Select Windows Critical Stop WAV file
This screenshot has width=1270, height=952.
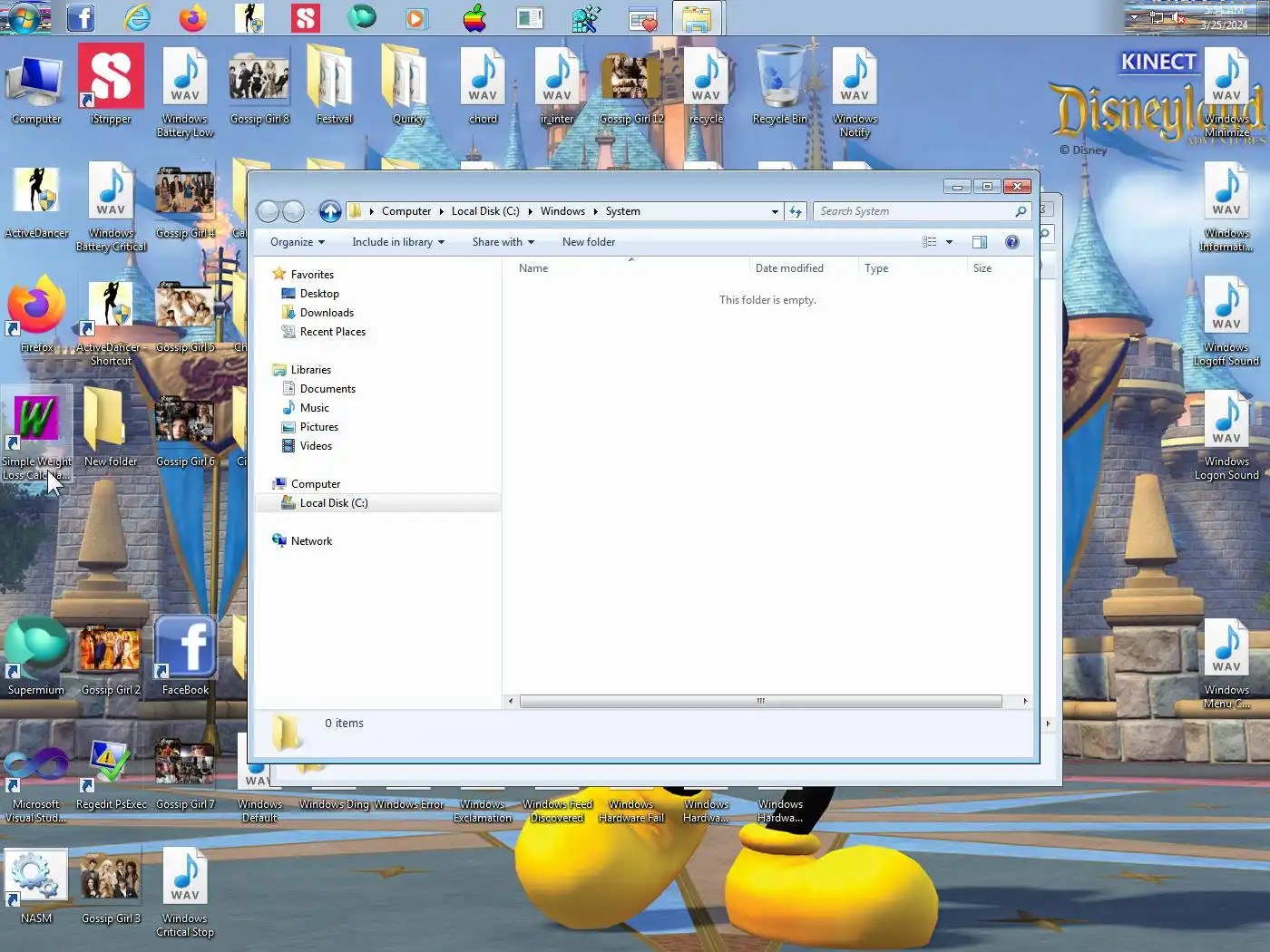[x=185, y=892]
